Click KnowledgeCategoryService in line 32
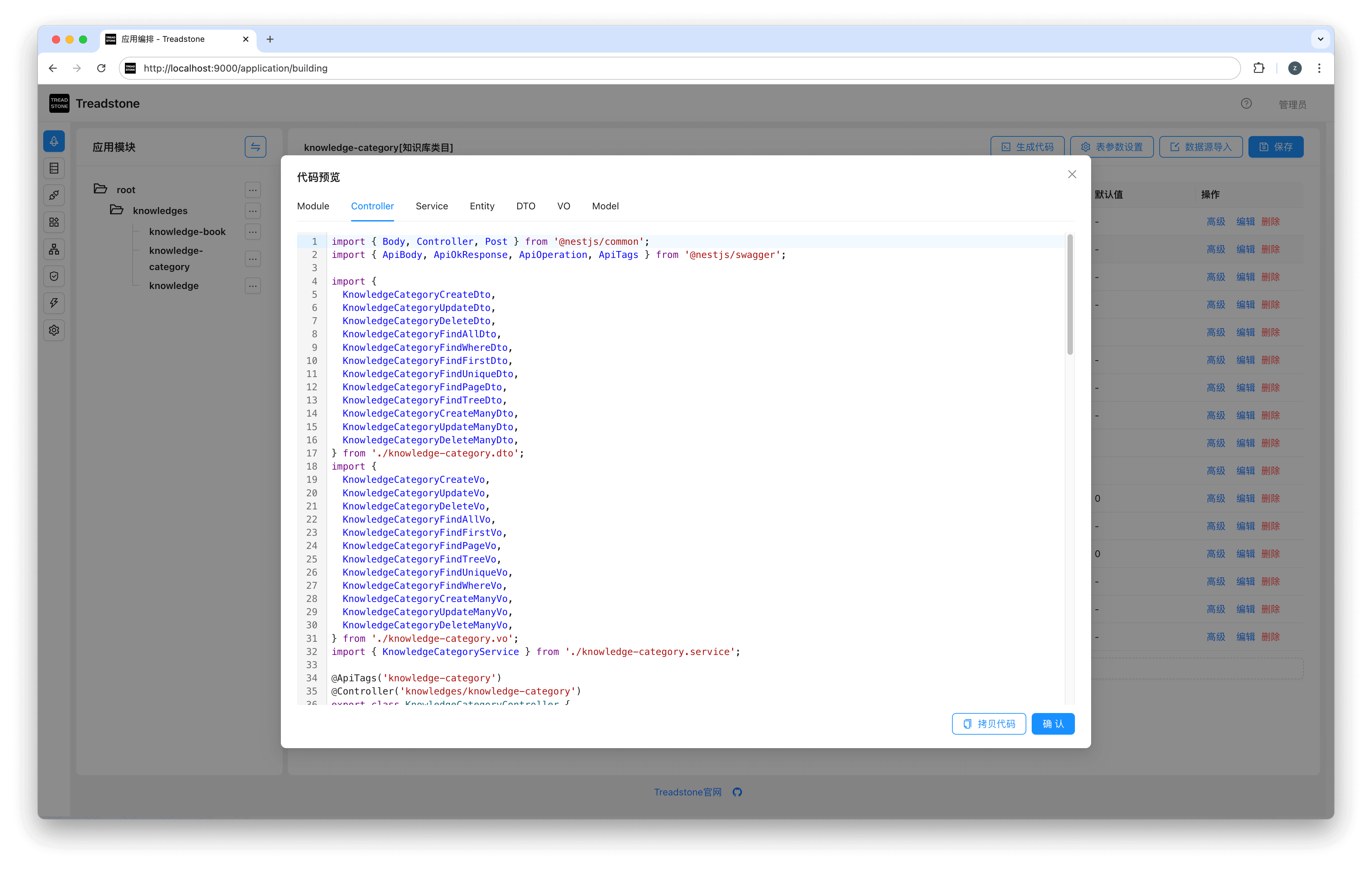 [450, 652]
